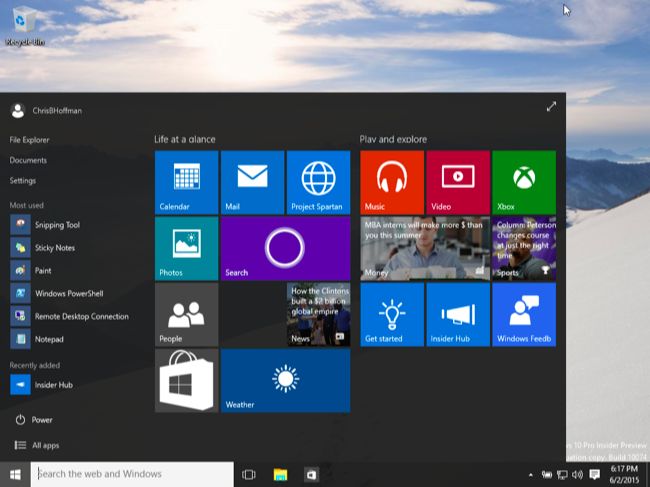This screenshot has width=650, height=487.
Task: Launch Windows PowerShell from Most used
Action: (57, 293)
